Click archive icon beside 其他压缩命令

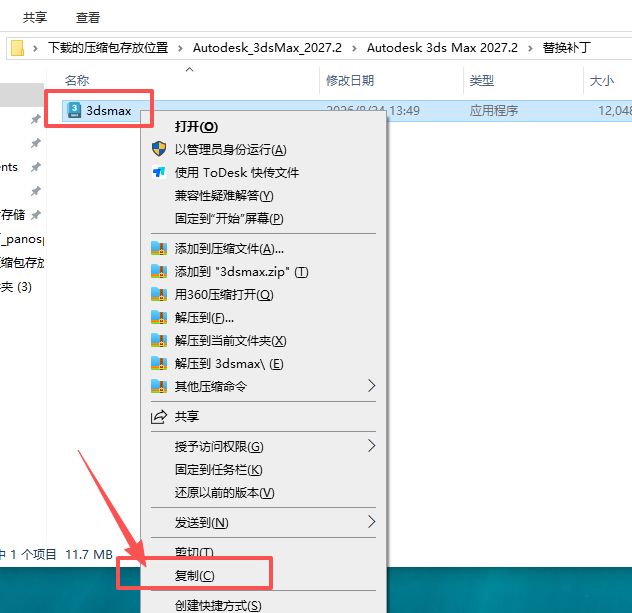159,387
